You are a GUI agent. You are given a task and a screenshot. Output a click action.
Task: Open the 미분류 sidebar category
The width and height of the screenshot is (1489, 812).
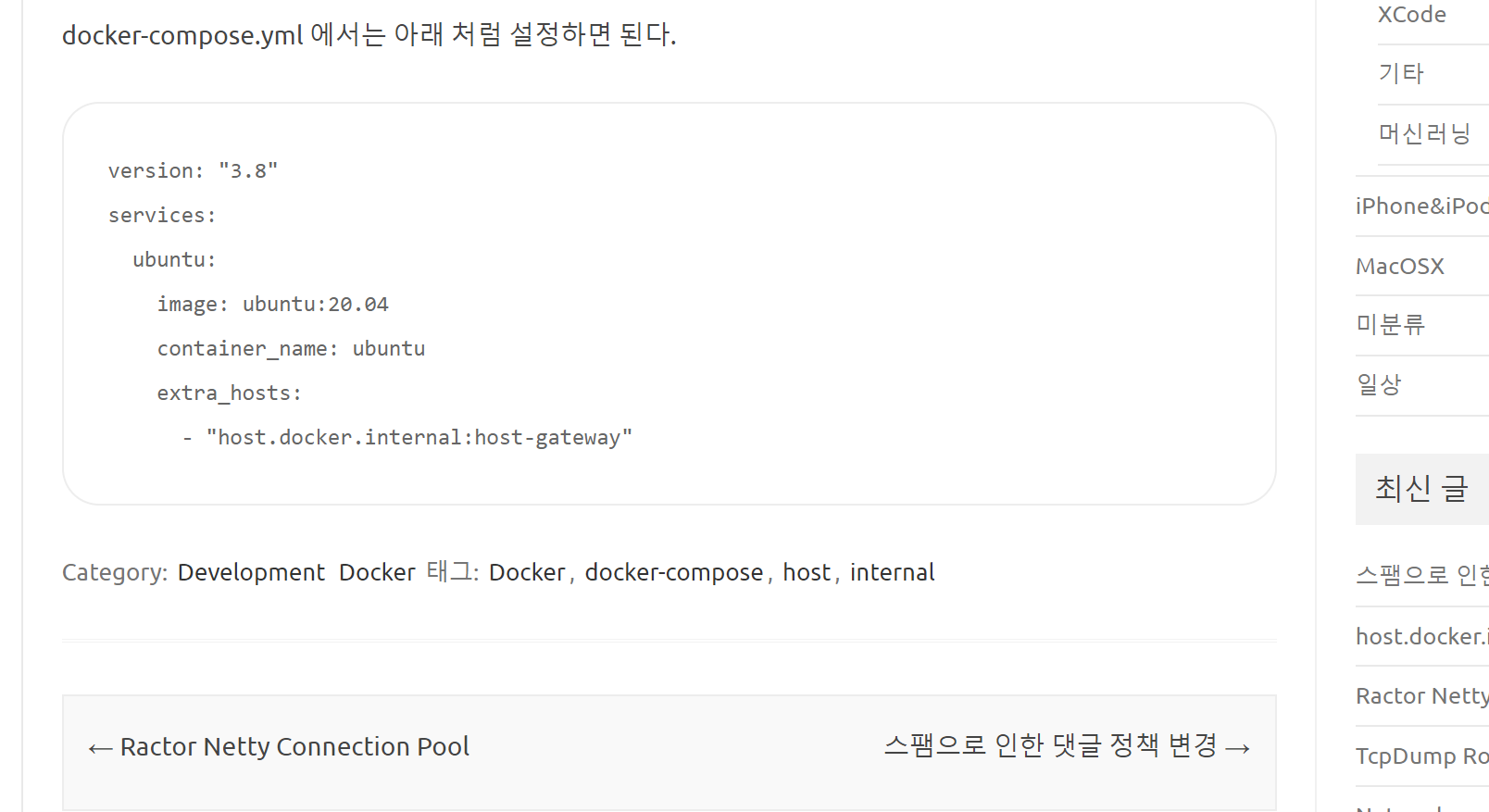click(1390, 325)
